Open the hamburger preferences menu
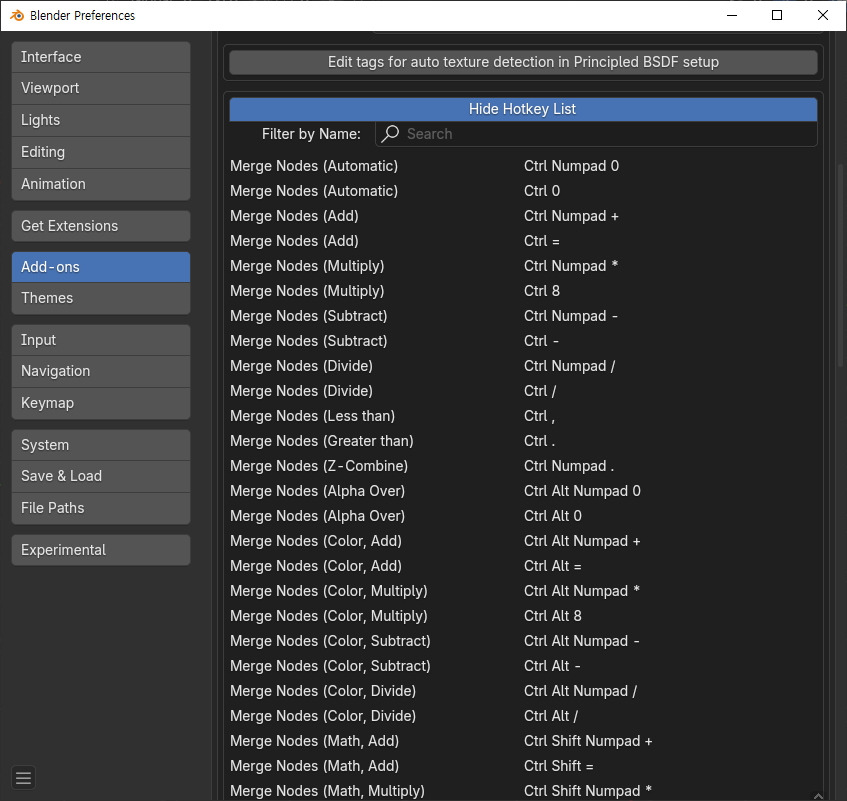 [23, 778]
